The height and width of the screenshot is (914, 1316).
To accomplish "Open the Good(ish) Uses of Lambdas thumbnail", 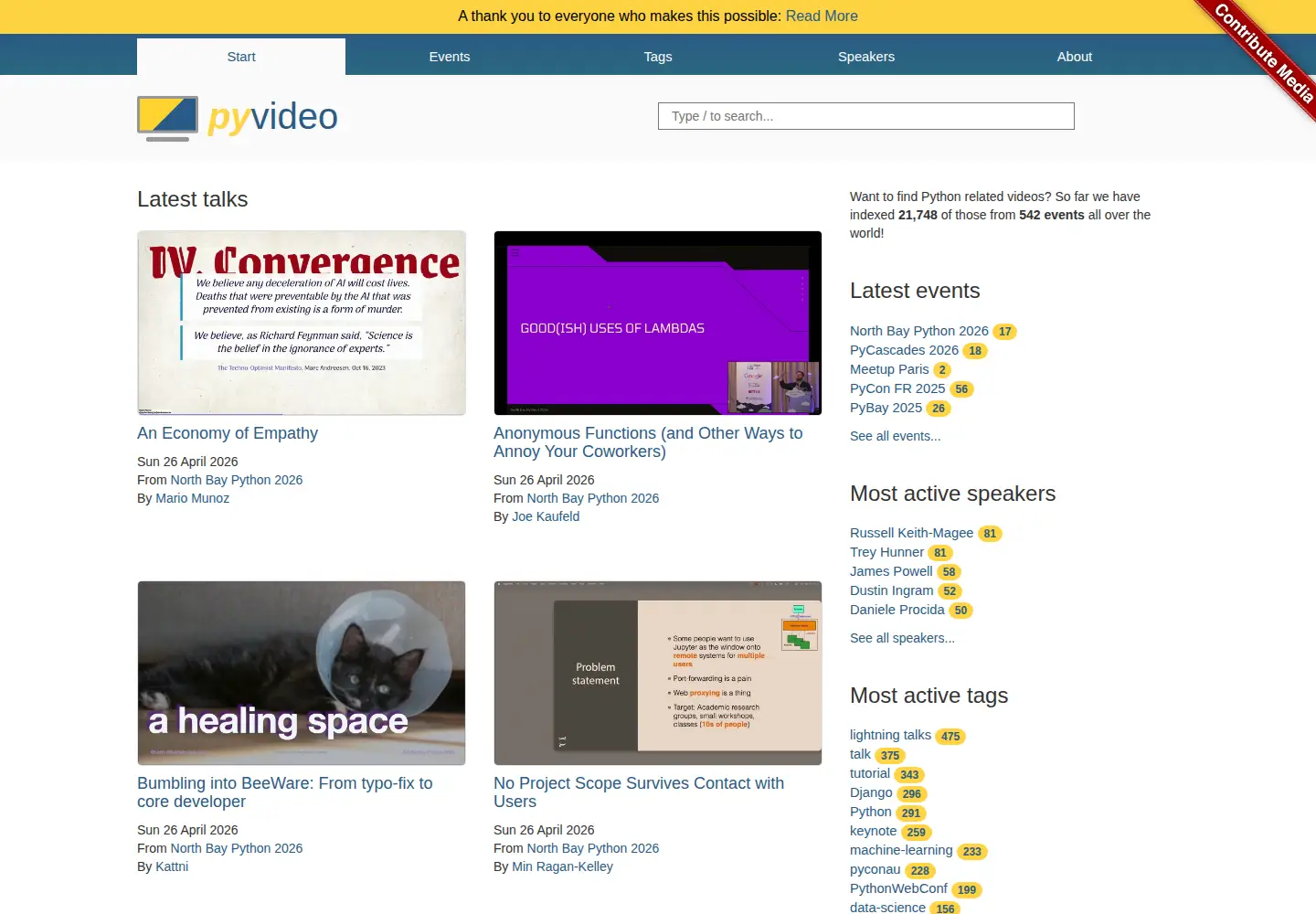I will 658,323.
